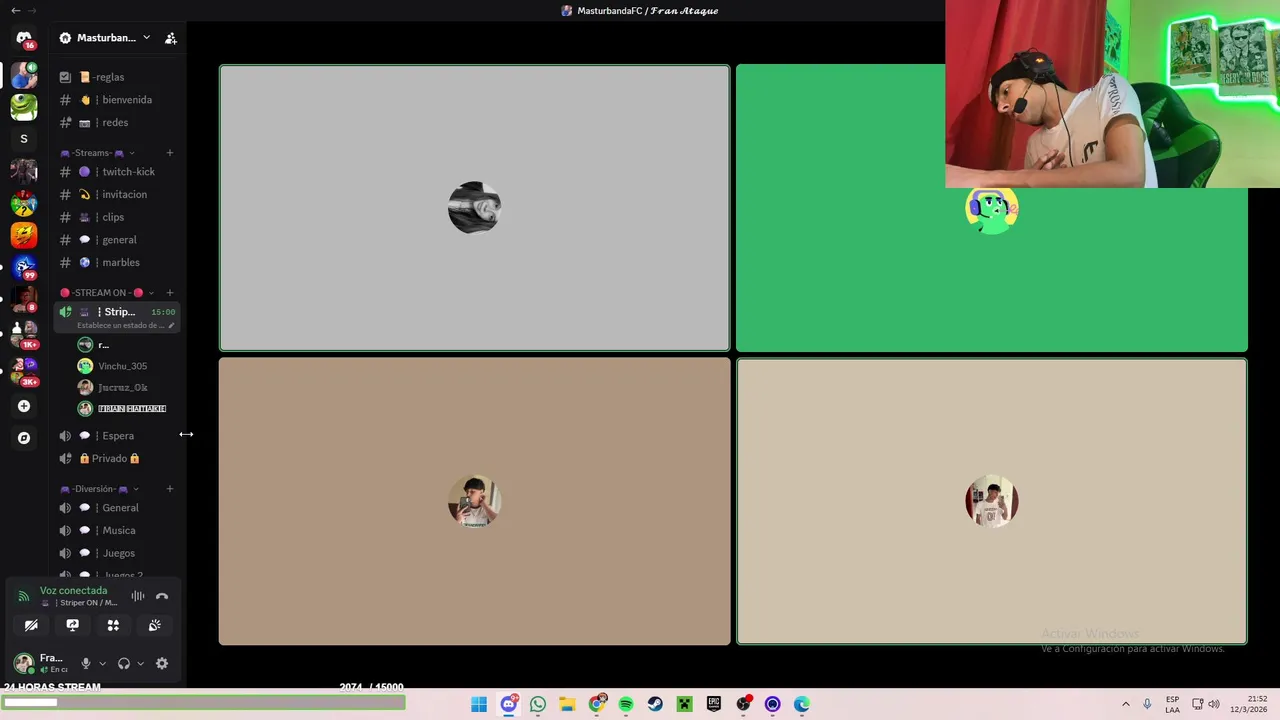The height and width of the screenshot is (720, 1280).
Task: Create channel in Diversión category
Action: [x=170, y=489]
